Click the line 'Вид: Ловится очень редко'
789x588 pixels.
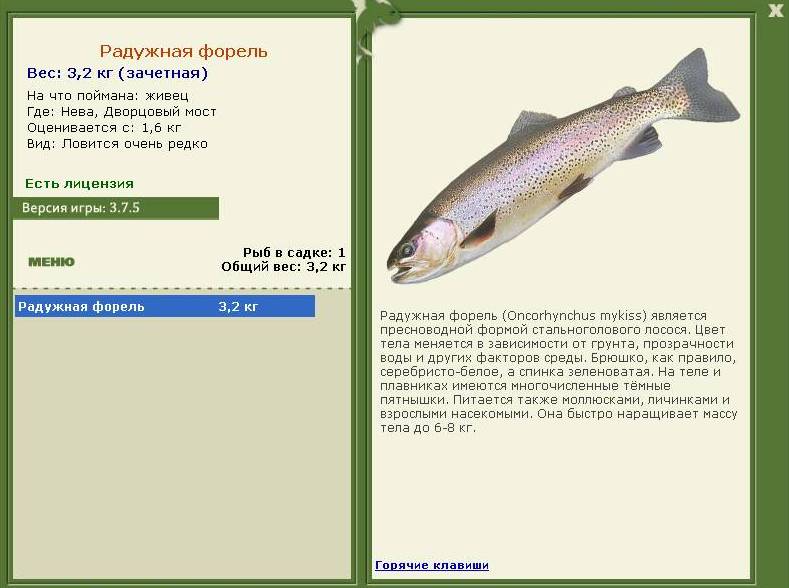click(117, 144)
